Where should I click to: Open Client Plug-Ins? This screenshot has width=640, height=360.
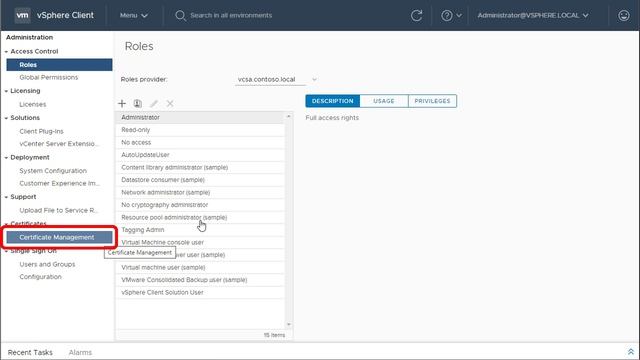[41, 131]
